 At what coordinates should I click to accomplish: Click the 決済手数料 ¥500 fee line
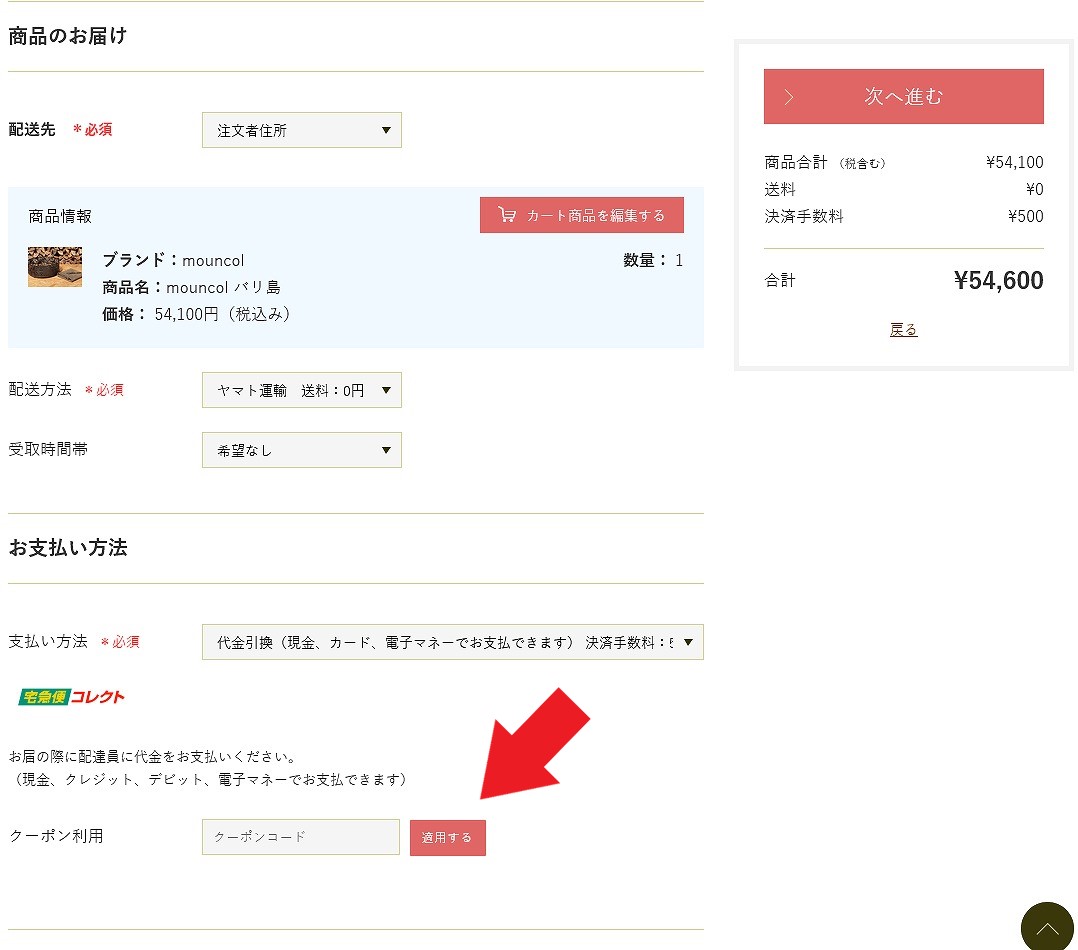(903, 216)
